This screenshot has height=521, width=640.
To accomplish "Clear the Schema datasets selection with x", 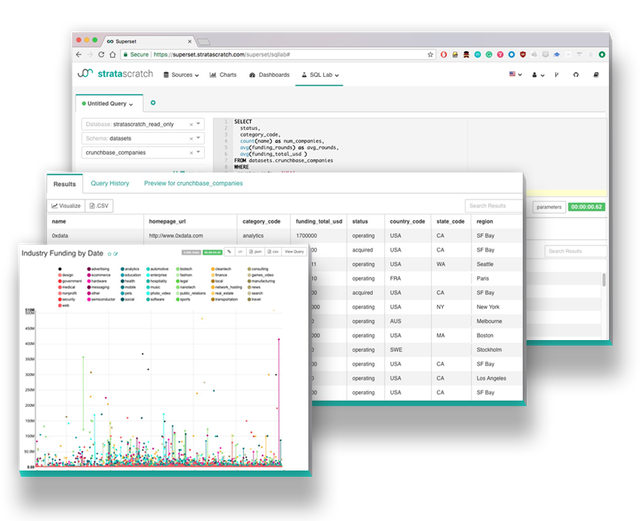I will [x=191, y=138].
